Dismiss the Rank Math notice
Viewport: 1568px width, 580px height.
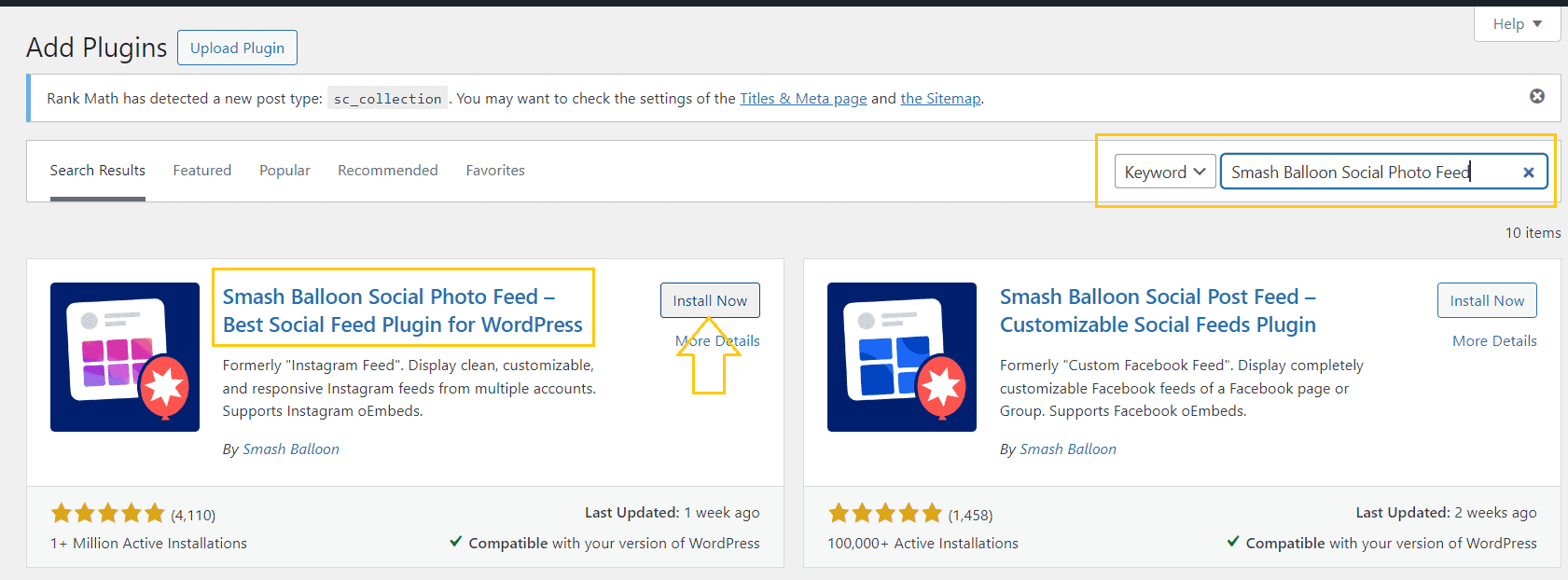pos(1537,96)
